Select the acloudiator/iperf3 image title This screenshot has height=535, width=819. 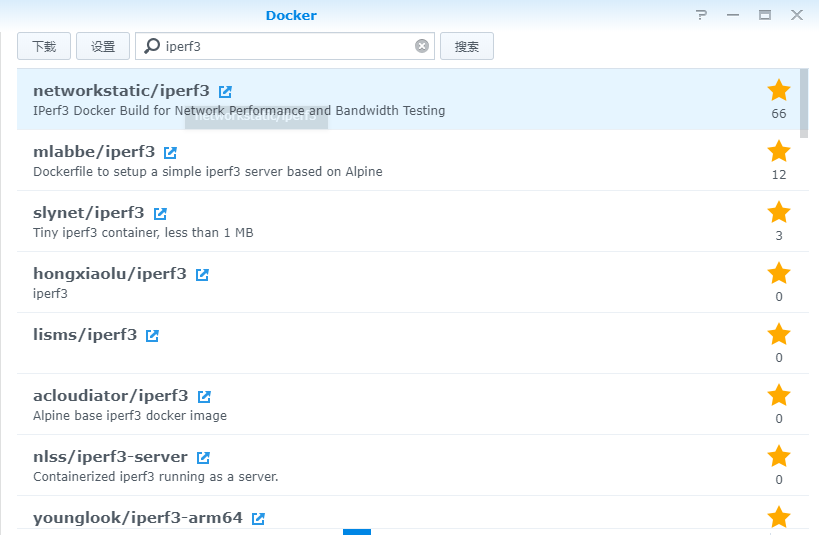110,396
